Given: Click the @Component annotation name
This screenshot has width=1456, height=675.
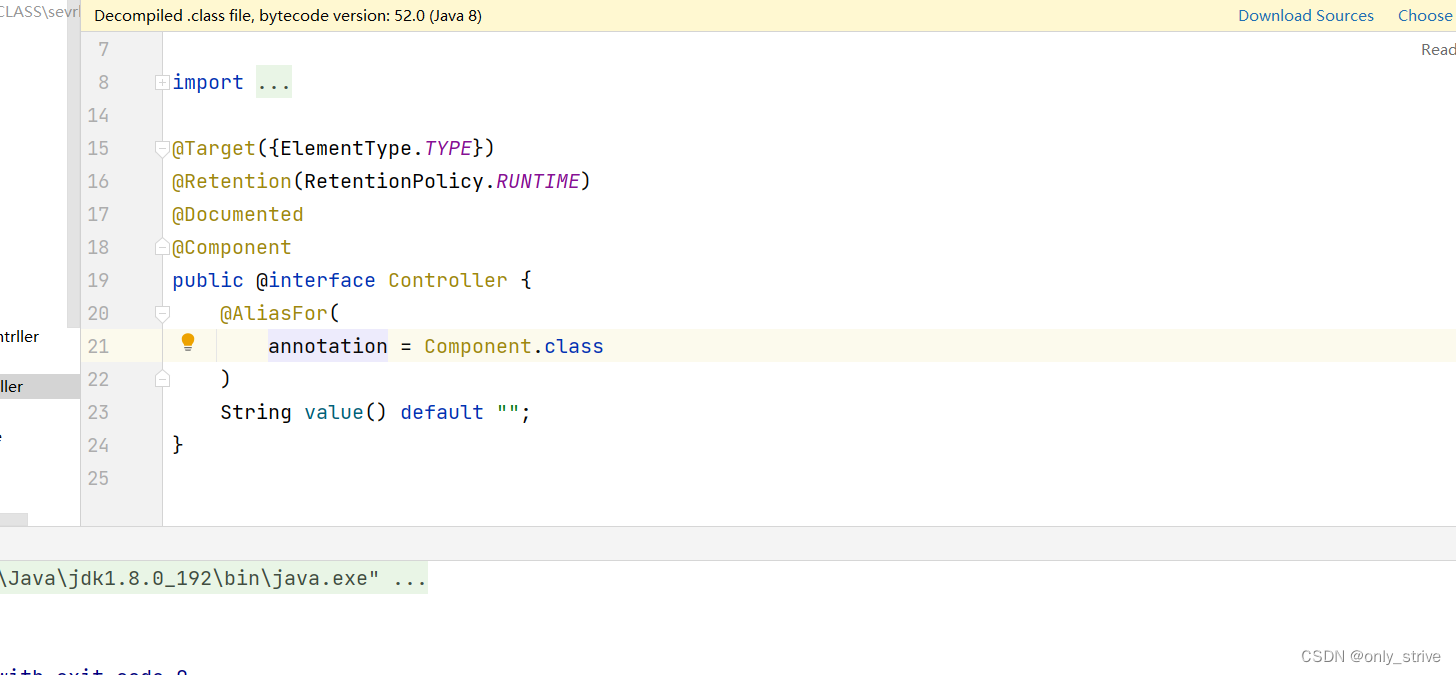Looking at the screenshot, I should 232,247.
